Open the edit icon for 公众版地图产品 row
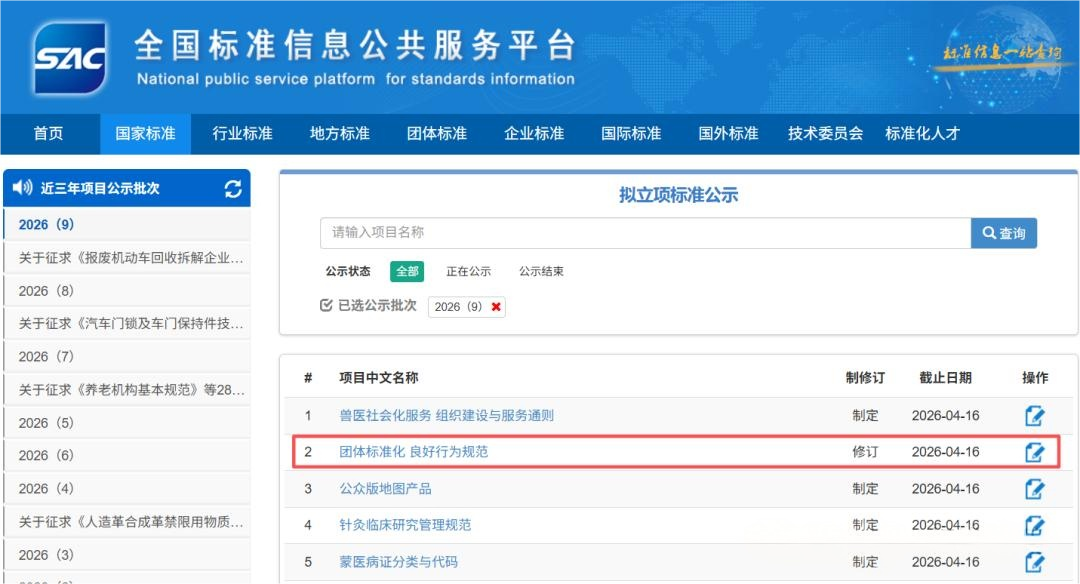The image size is (1080, 584). pyautogui.click(x=1036, y=489)
